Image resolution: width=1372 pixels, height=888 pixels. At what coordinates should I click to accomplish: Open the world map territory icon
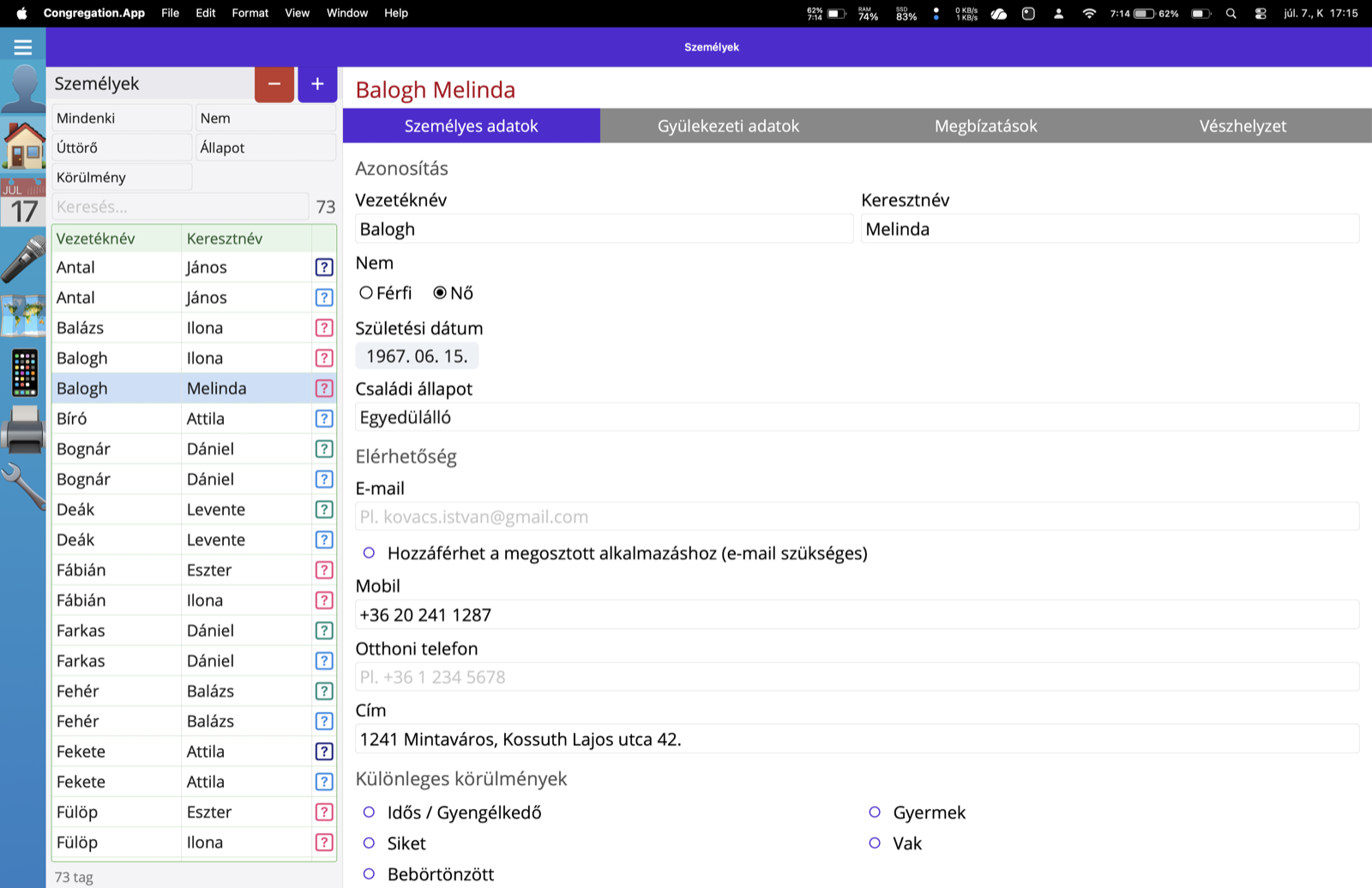coord(23,316)
